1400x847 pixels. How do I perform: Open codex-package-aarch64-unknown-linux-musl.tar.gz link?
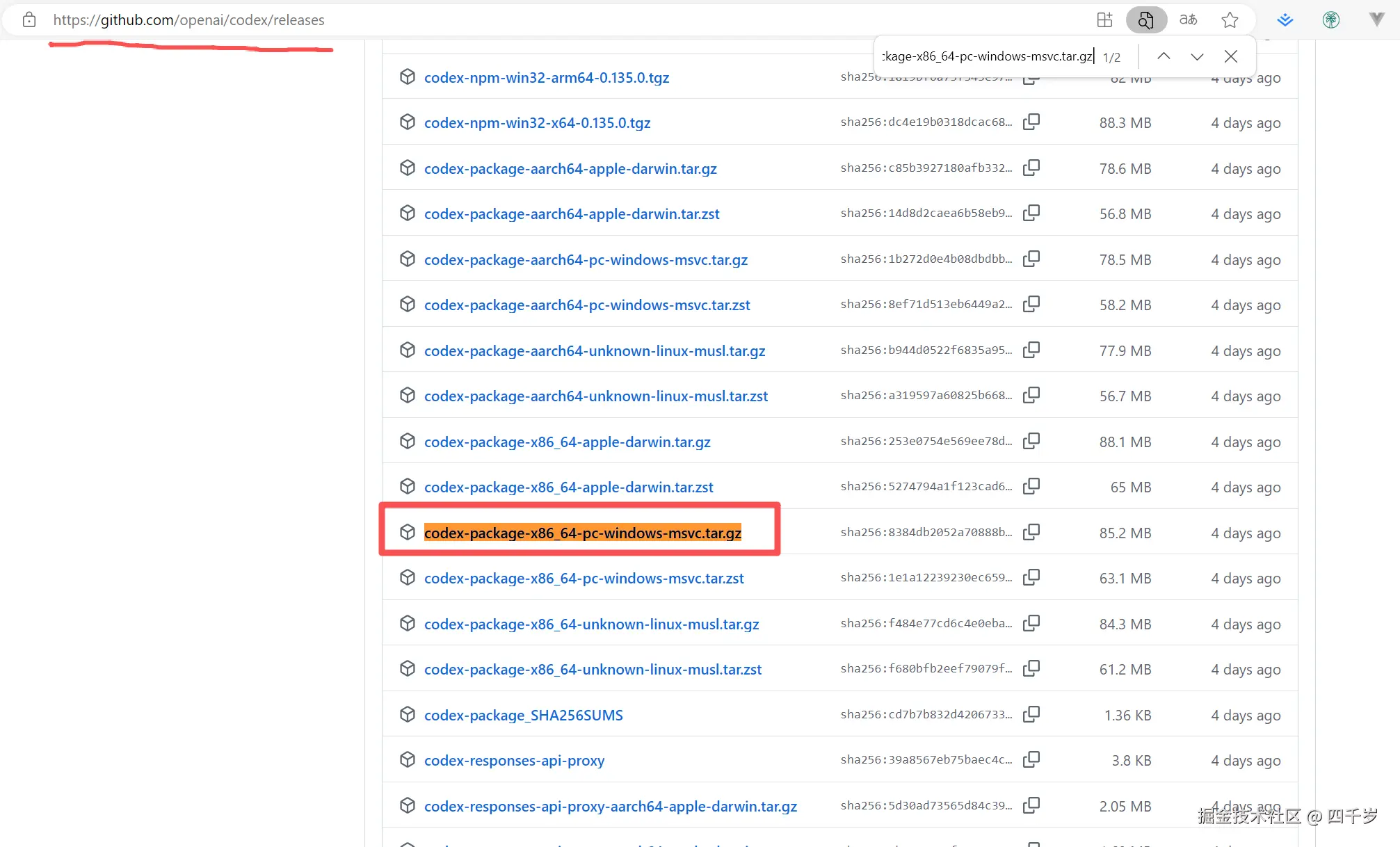595,350
